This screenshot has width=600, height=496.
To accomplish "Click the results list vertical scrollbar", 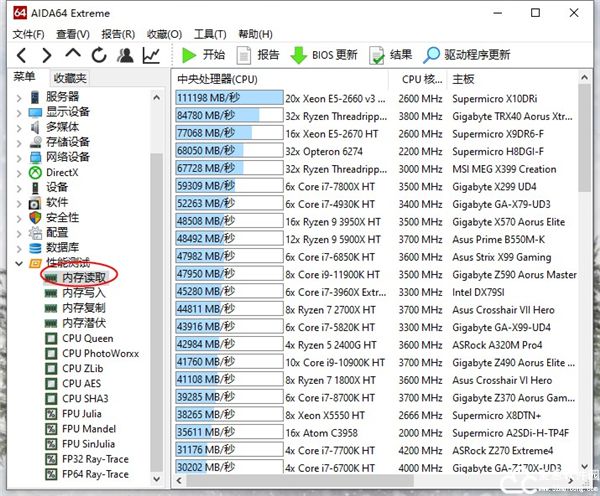I will (x=584, y=139).
